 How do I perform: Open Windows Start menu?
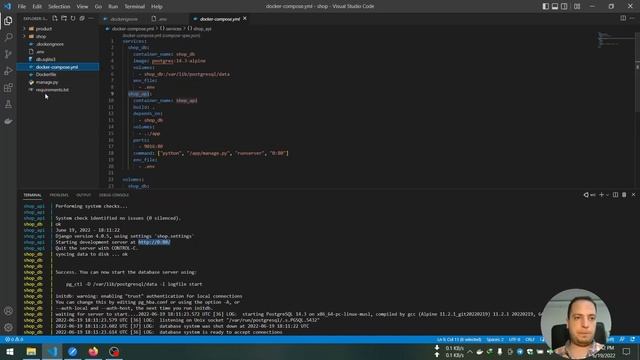10,351
